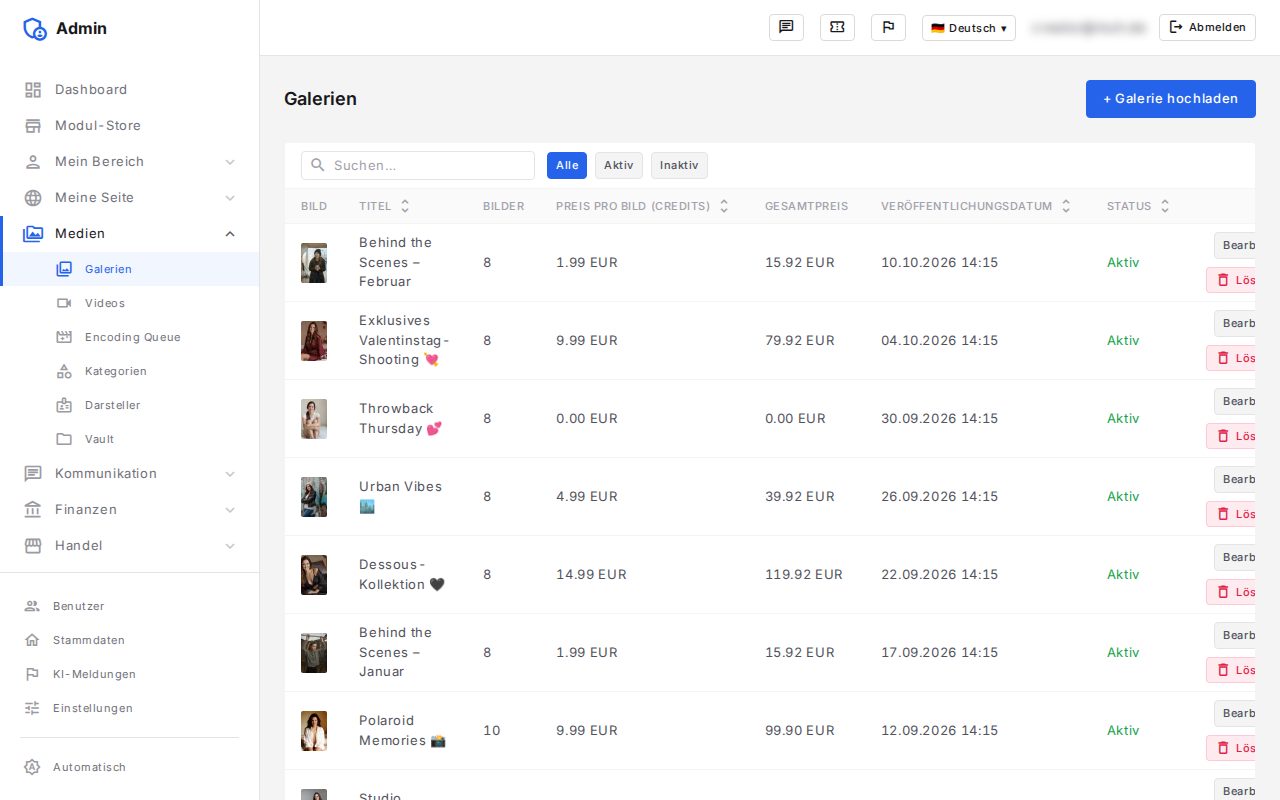
Task: Click the 119.92 EUR total price
Action: (804, 575)
